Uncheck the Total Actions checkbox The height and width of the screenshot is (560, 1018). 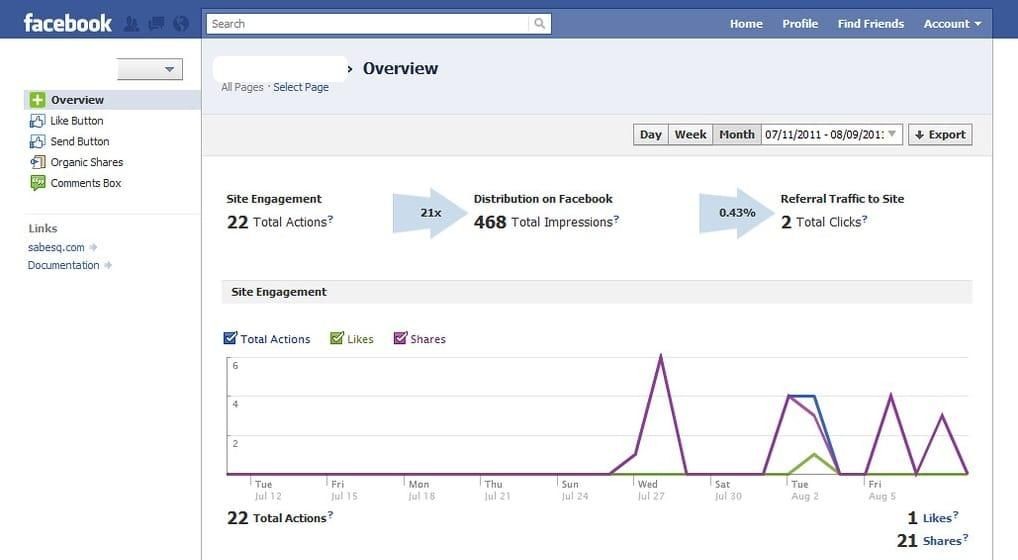tap(230, 338)
